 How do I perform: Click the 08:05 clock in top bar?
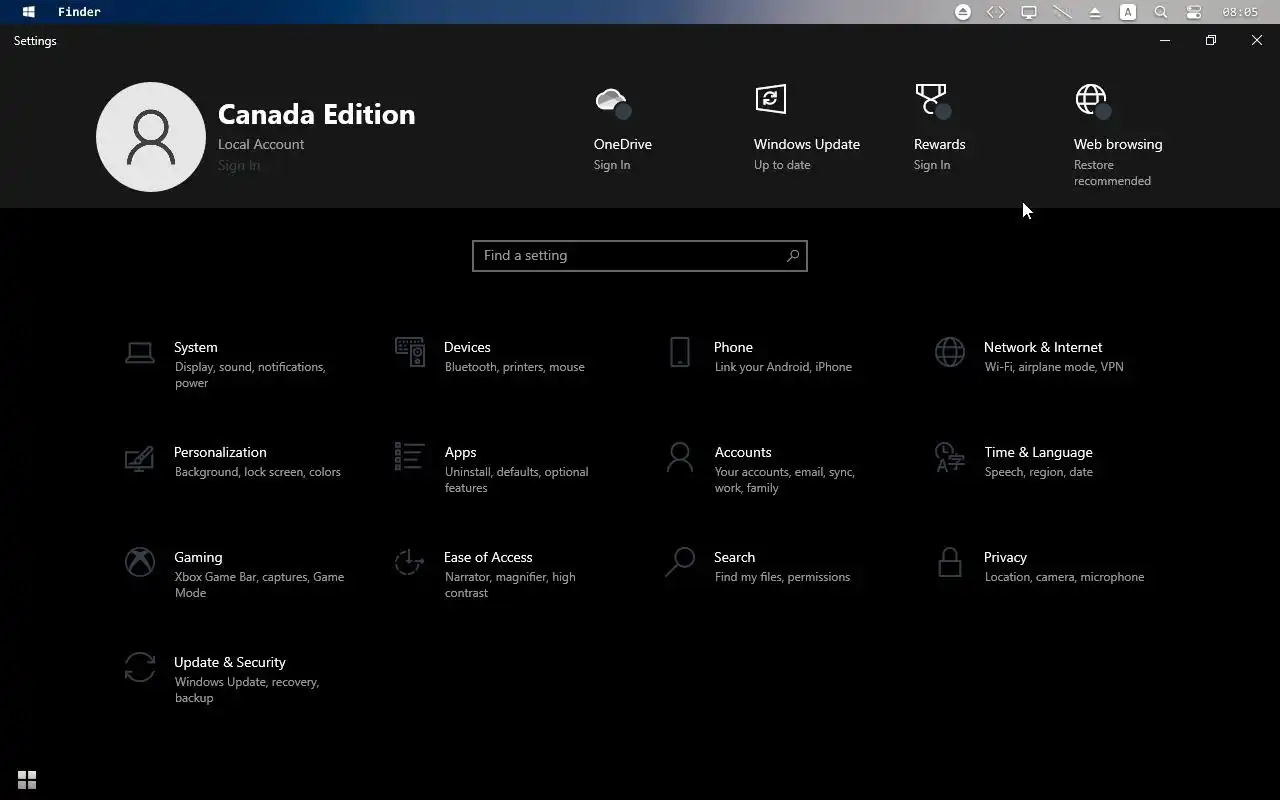(x=1240, y=12)
